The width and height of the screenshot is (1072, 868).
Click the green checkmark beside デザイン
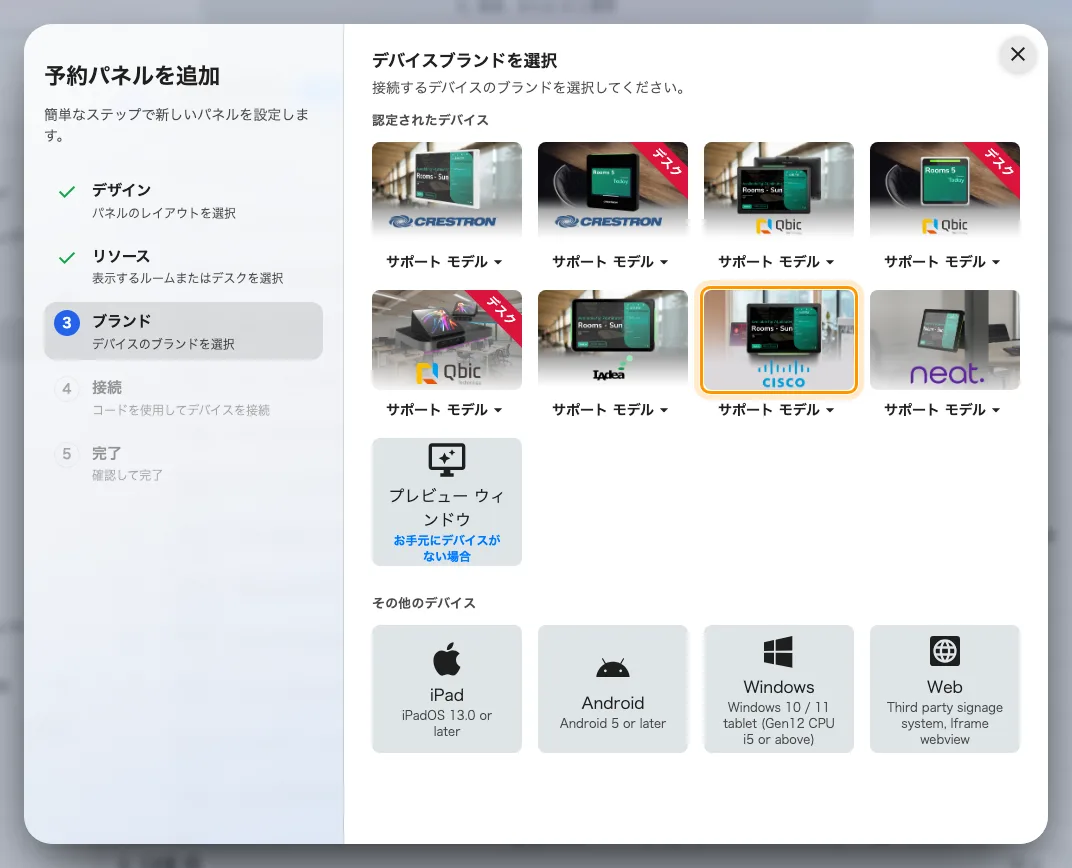point(67,192)
